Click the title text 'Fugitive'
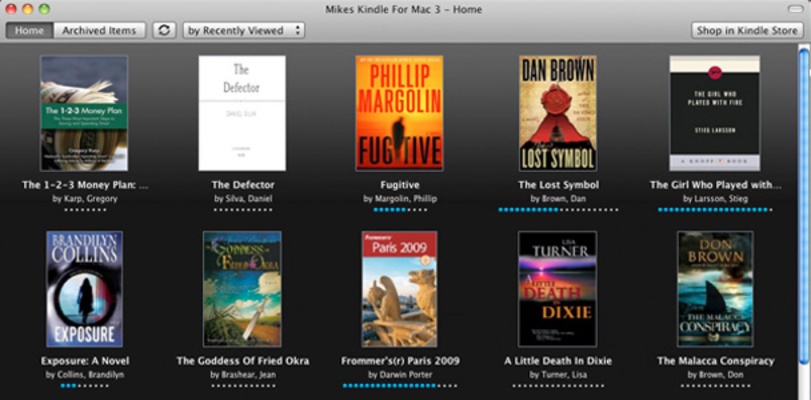The width and height of the screenshot is (811, 400). point(399,185)
